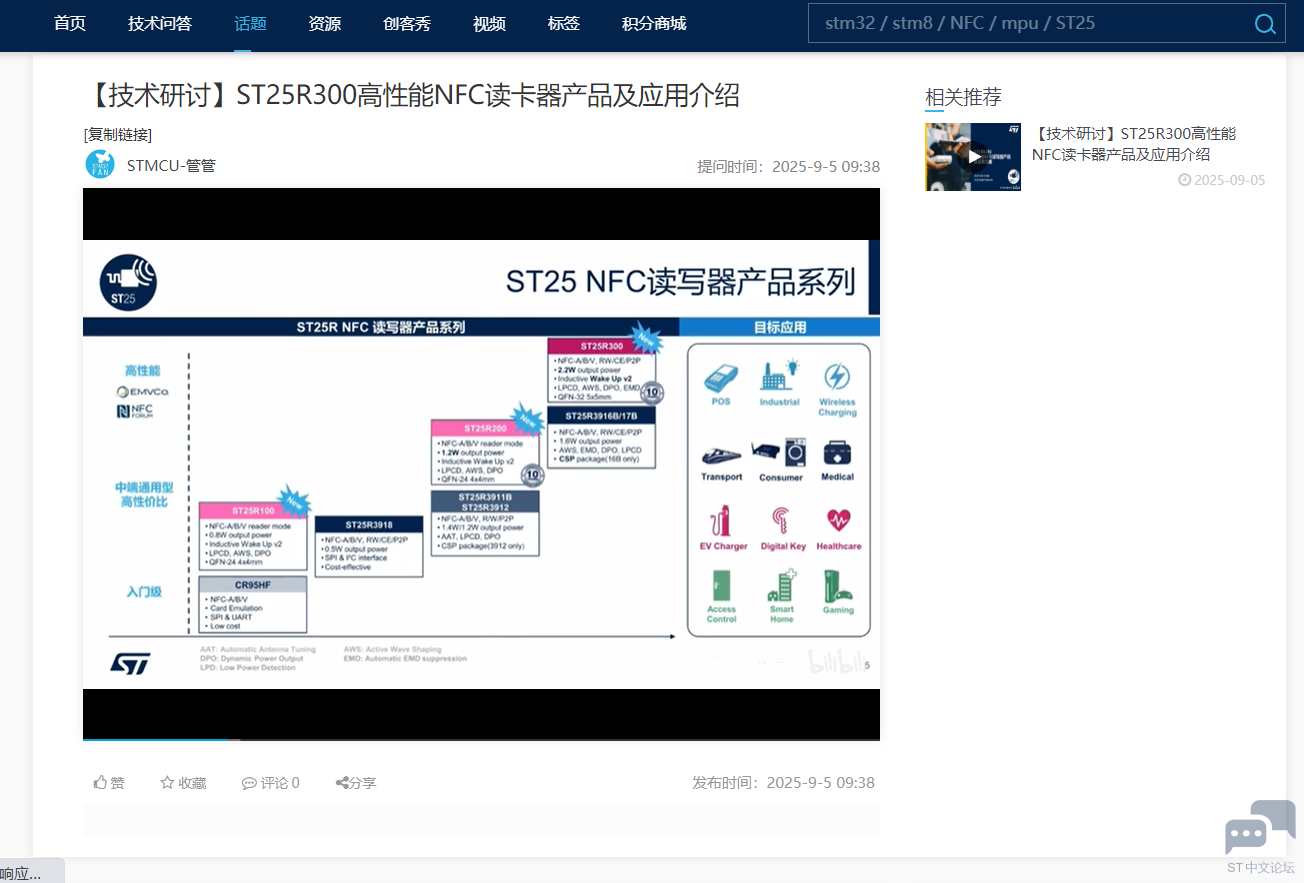Open the 资源 menu item

[325, 24]
